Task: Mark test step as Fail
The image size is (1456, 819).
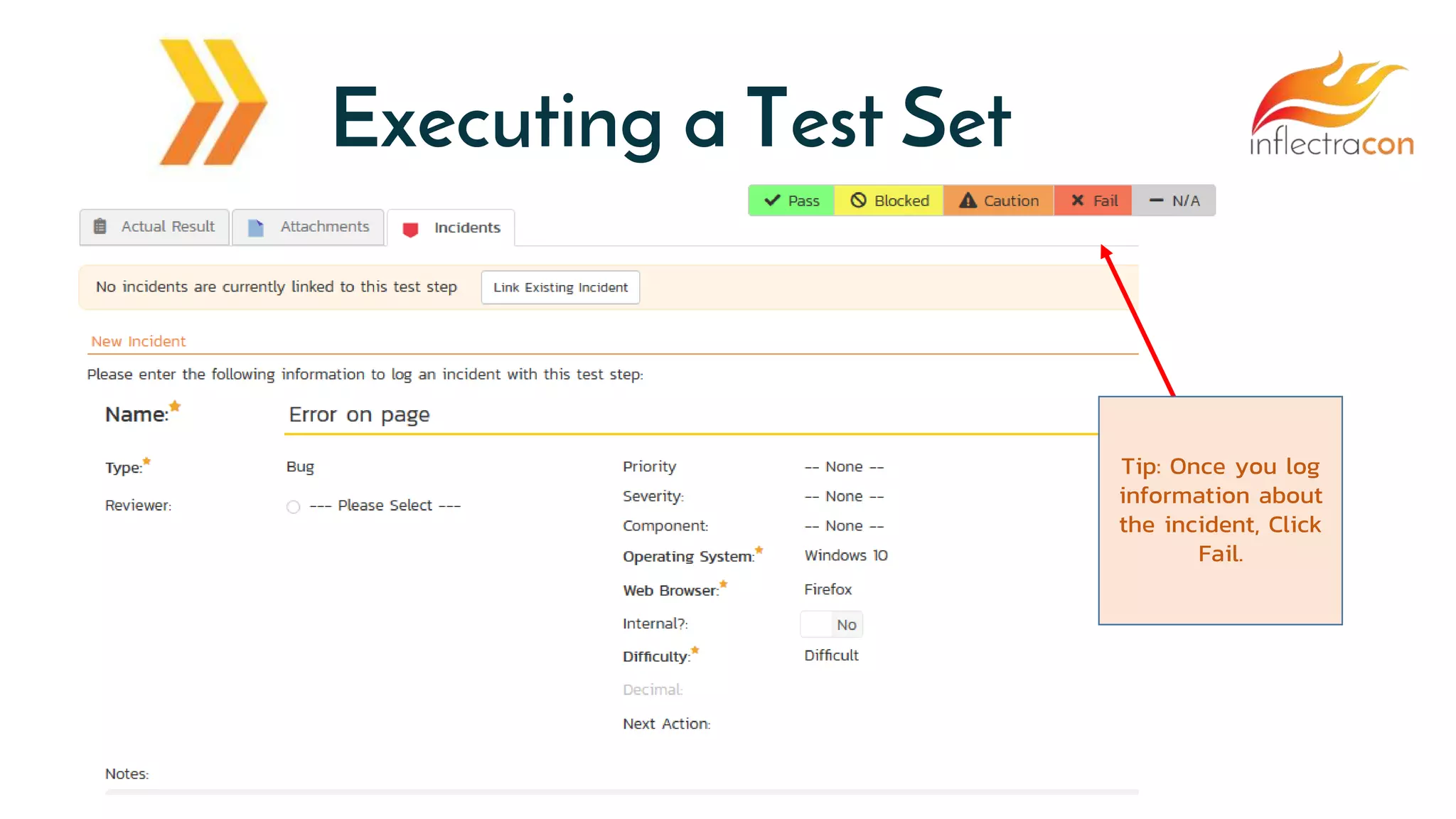Action: tap(1093, 200)
